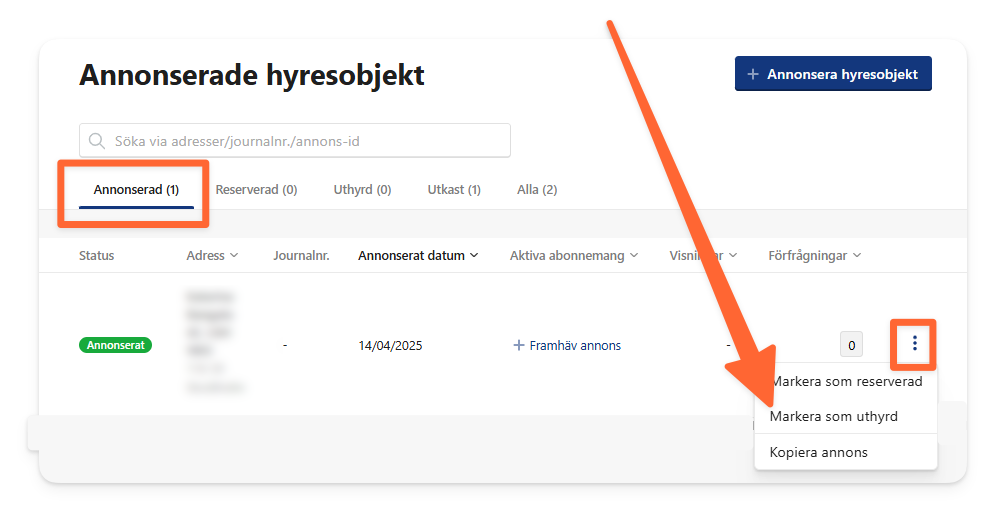Open the three-dot actions menu for the listing

click(x=914, y=344)
